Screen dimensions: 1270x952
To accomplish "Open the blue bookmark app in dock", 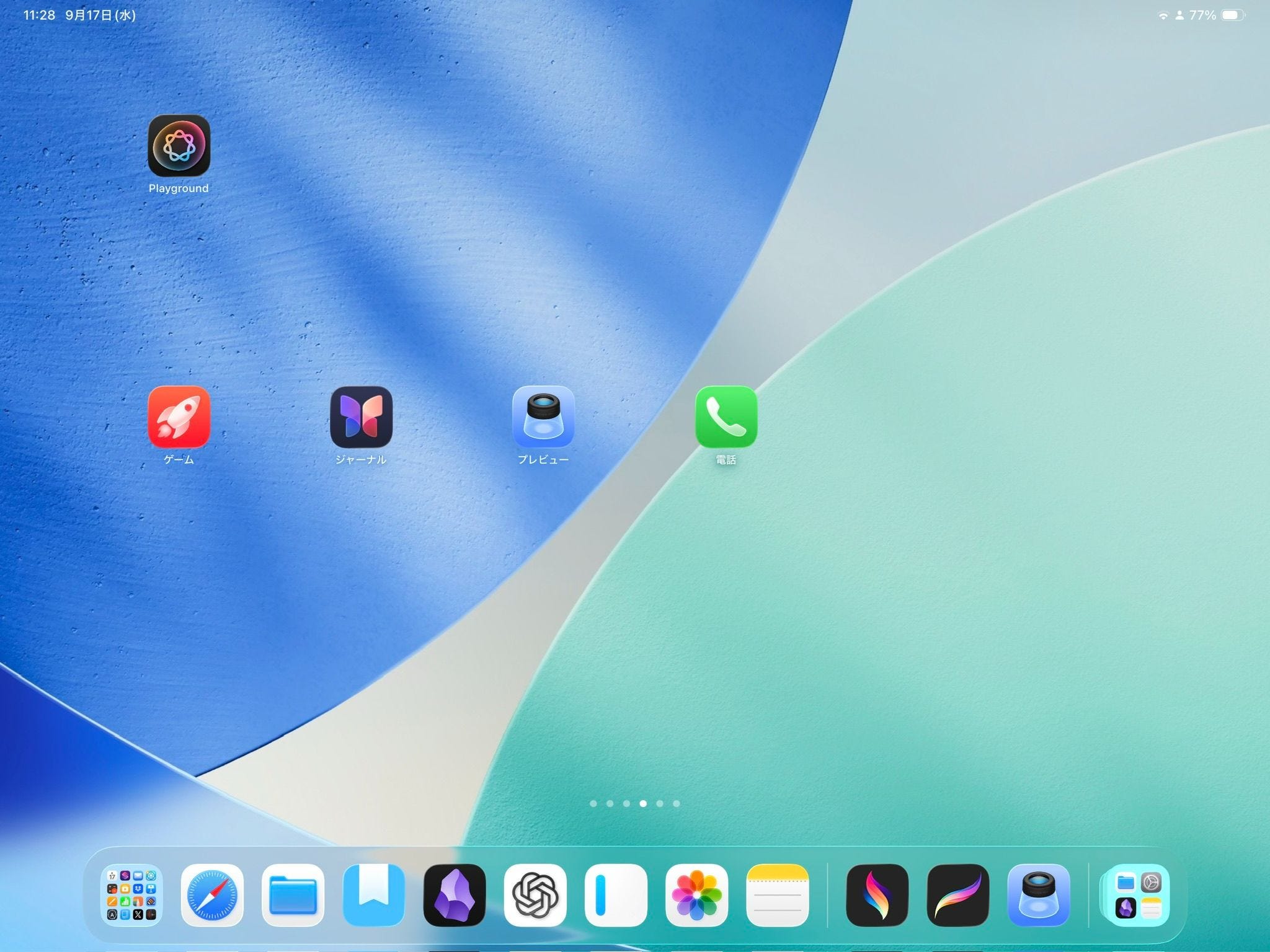I will coord(373,895).
